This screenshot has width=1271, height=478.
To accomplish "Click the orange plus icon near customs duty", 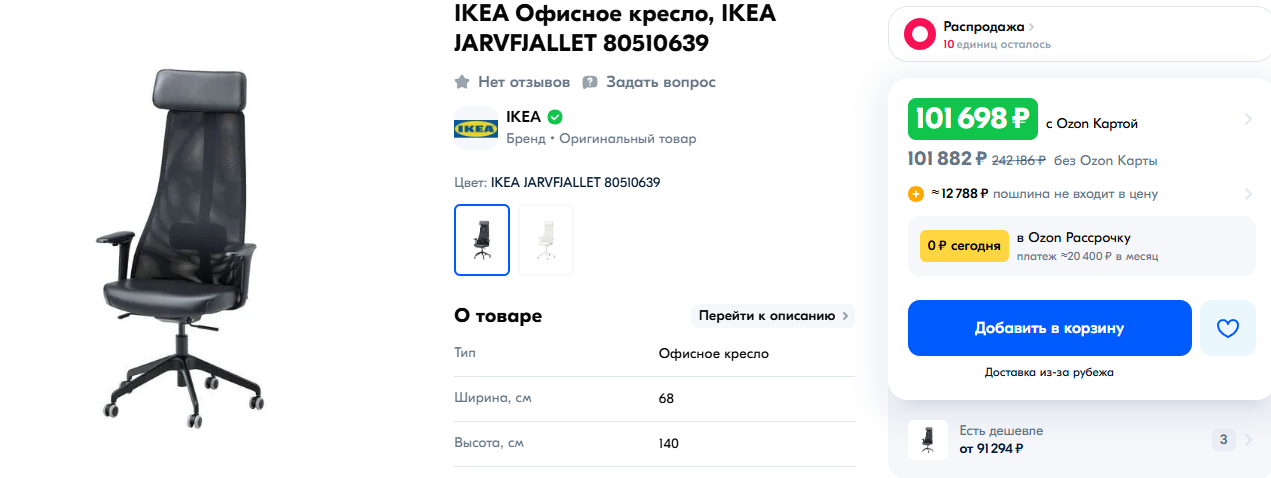I will 916,194.
